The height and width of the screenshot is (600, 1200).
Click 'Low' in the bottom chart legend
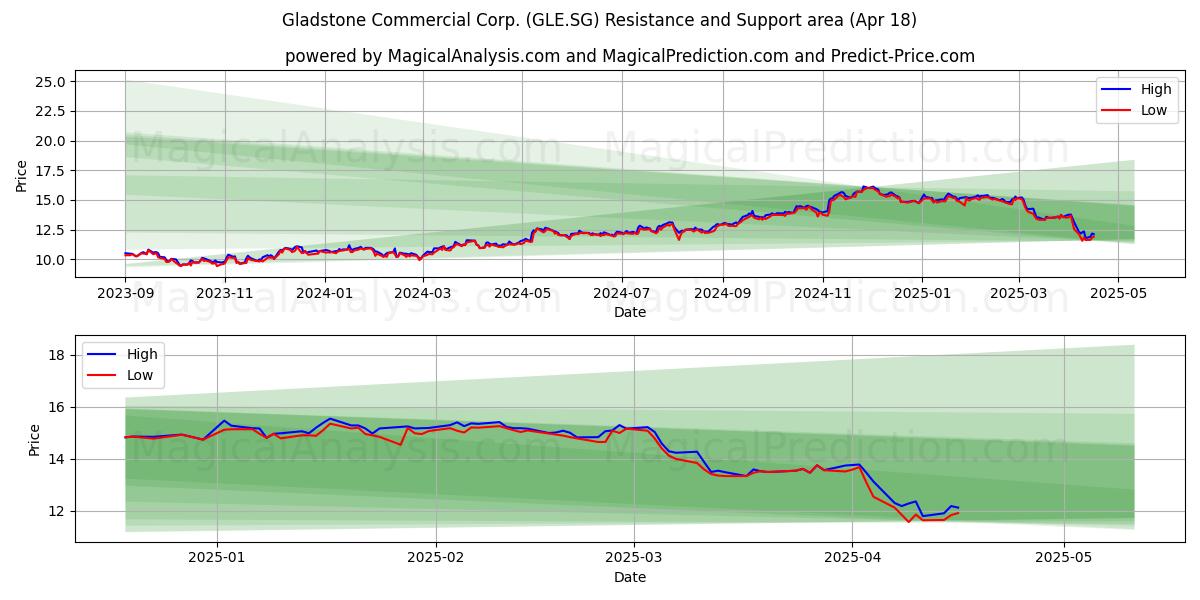140,374
